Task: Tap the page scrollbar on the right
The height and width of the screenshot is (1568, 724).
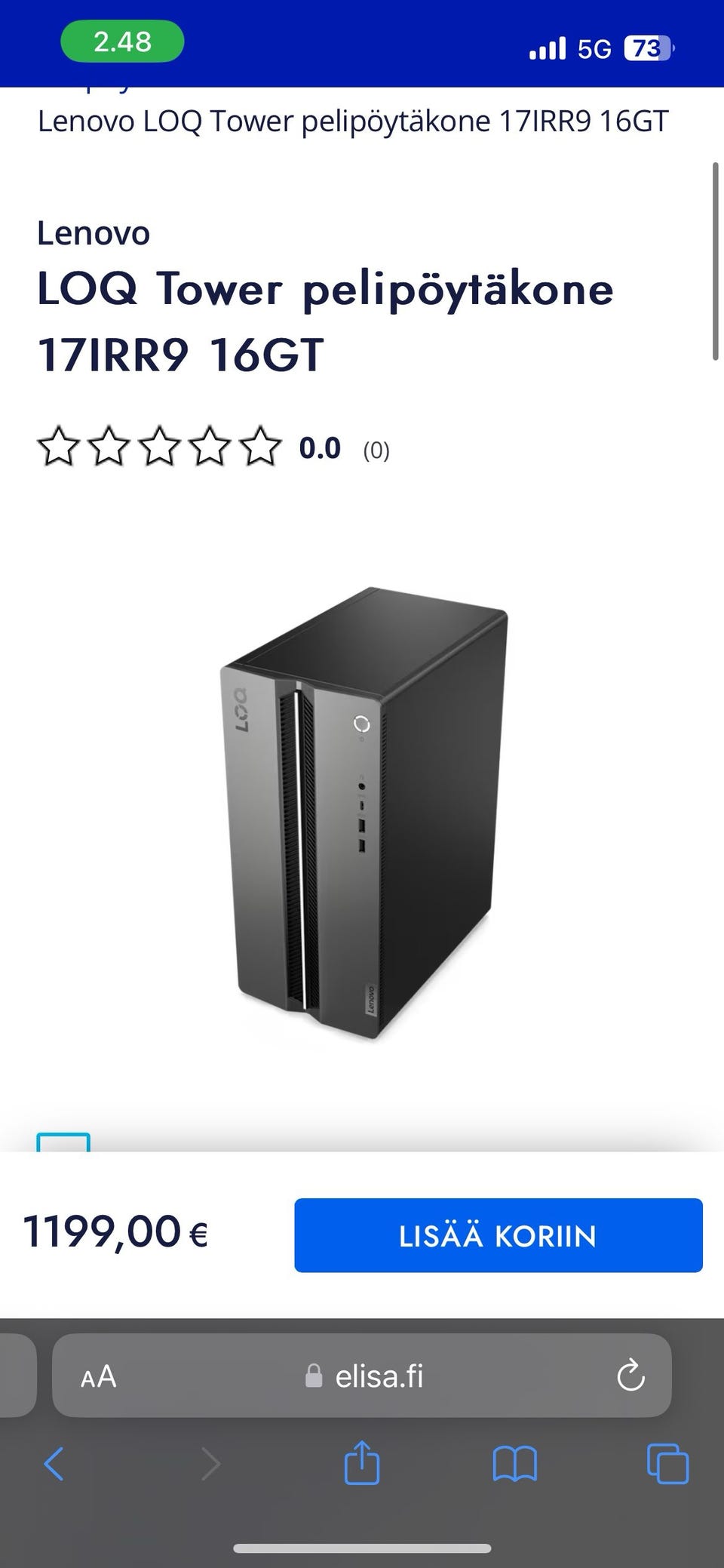Action: click(x=716, y=261)
